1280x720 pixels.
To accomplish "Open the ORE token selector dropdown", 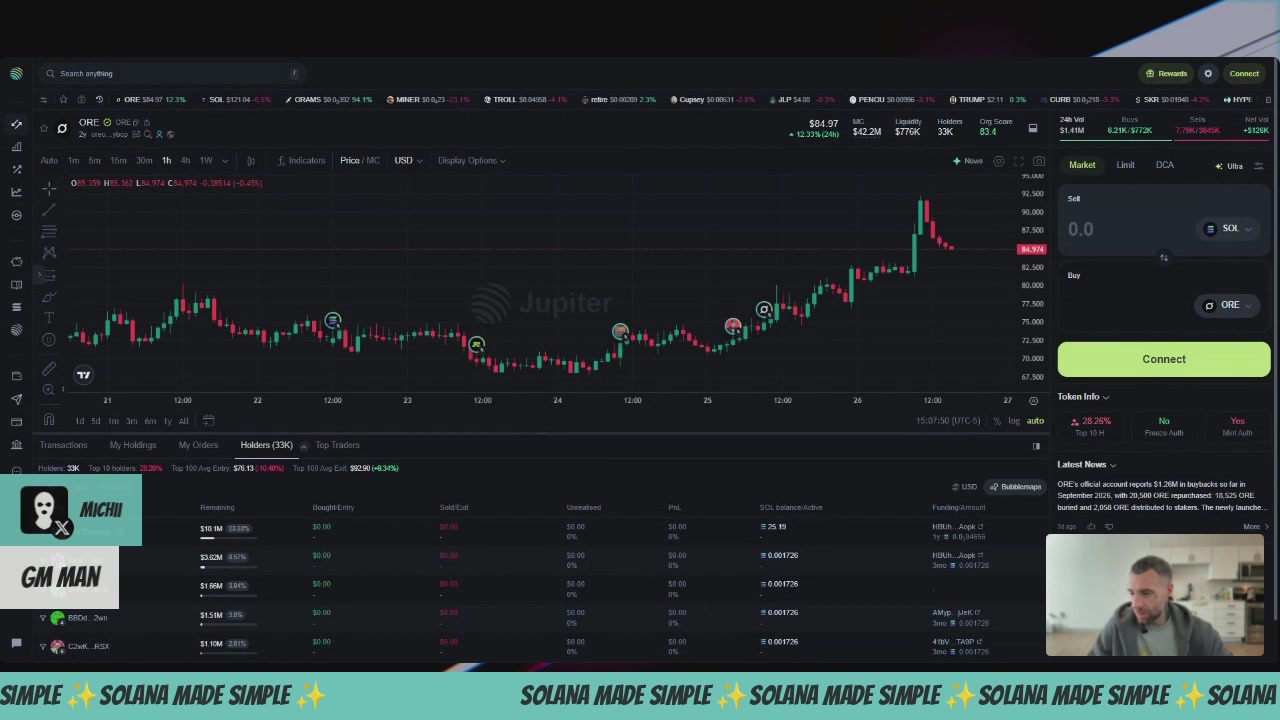I will click(x=1229, y=305).
